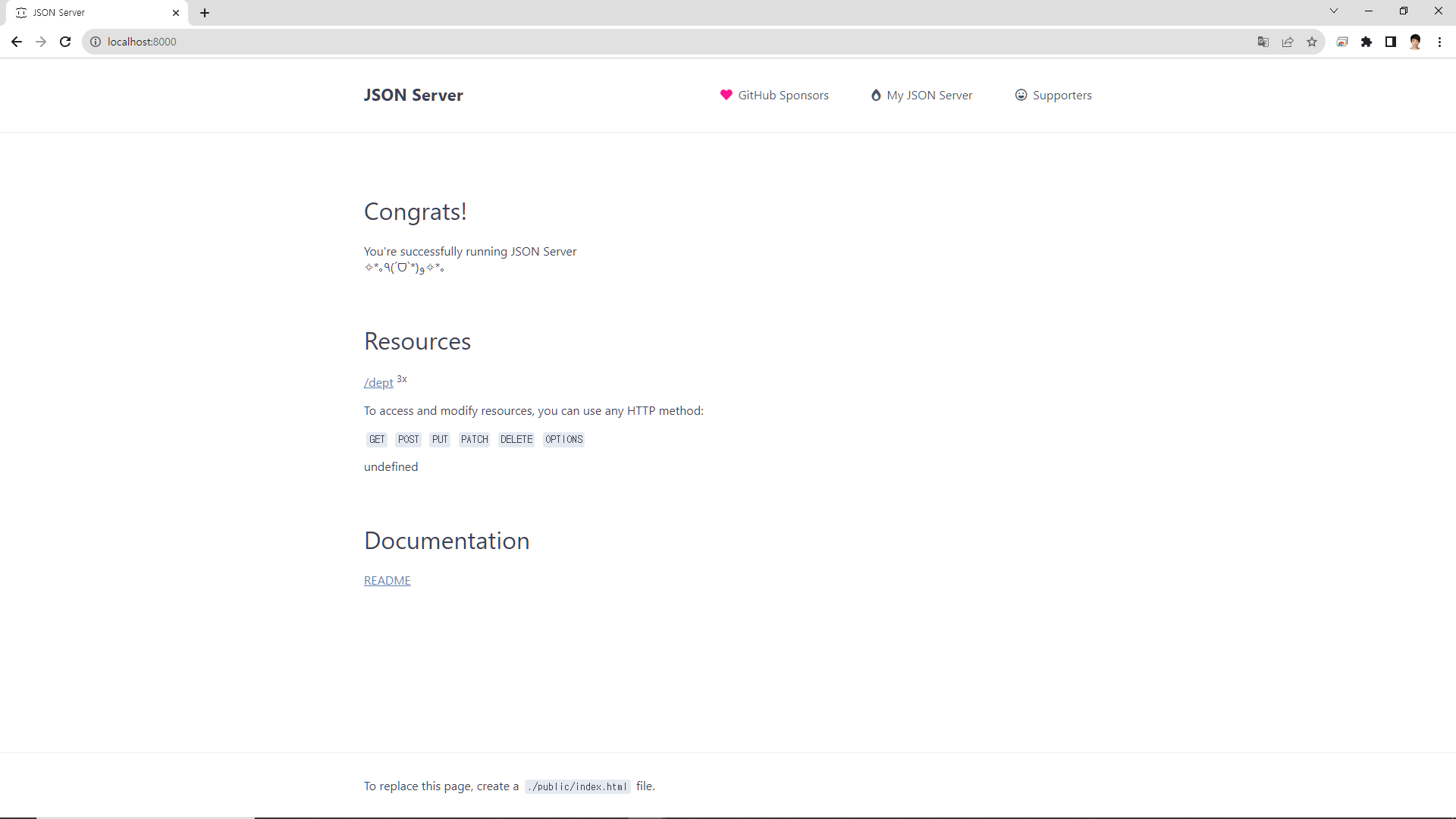Viewport: 1456px width, 819px height.
Task: Click the site information icon in the address bar
Action: click(x=96, y=42)
